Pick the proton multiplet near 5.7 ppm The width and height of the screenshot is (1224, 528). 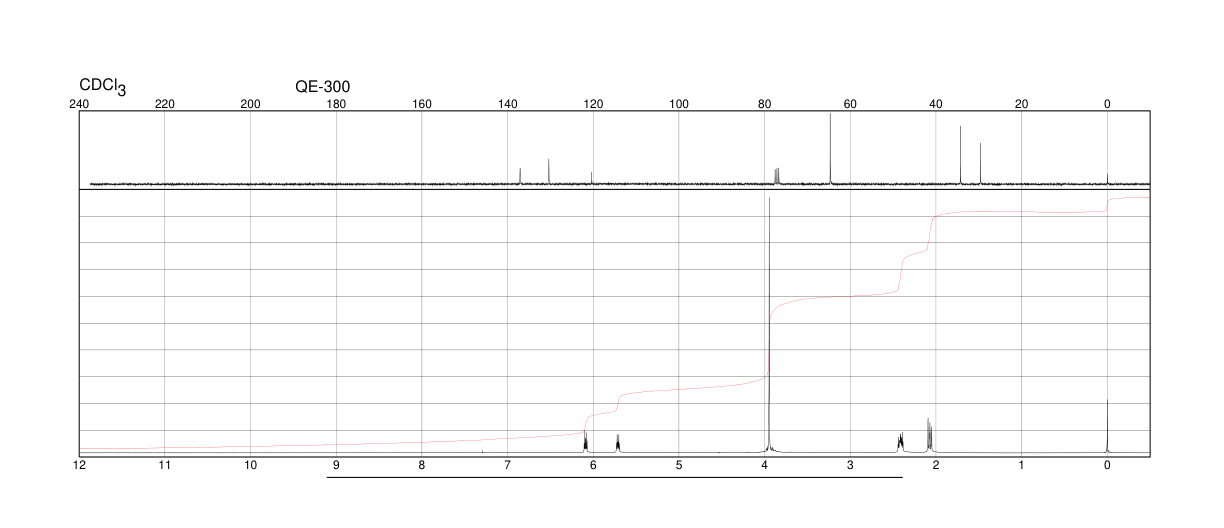tap(618, 443)
